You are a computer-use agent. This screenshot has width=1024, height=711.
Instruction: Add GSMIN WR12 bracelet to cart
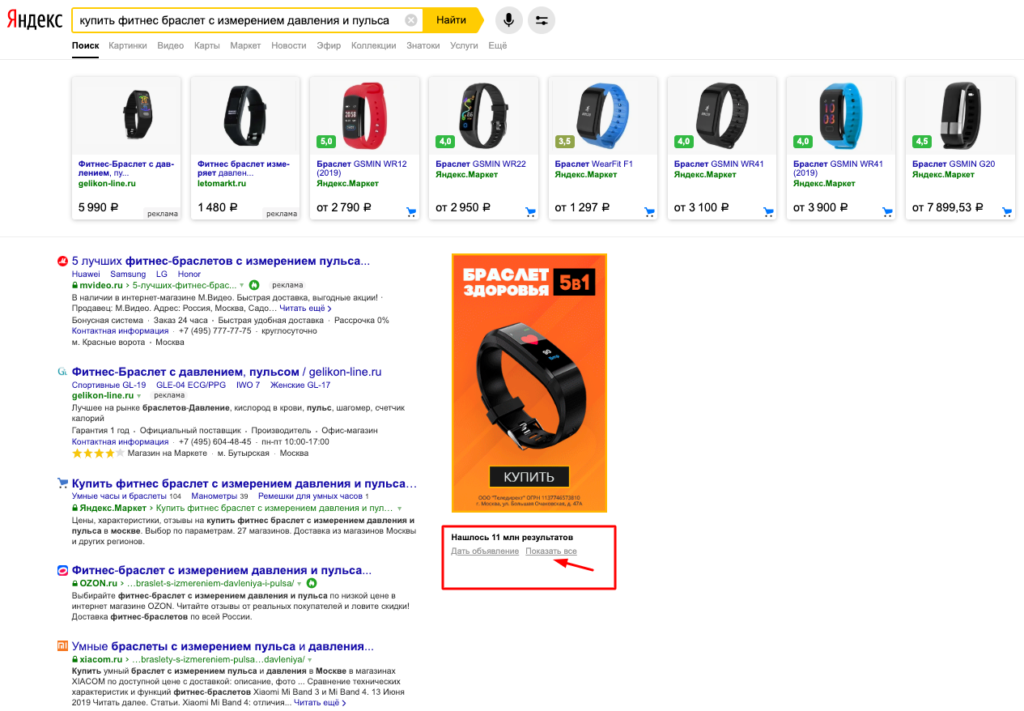tap(411, 211)
